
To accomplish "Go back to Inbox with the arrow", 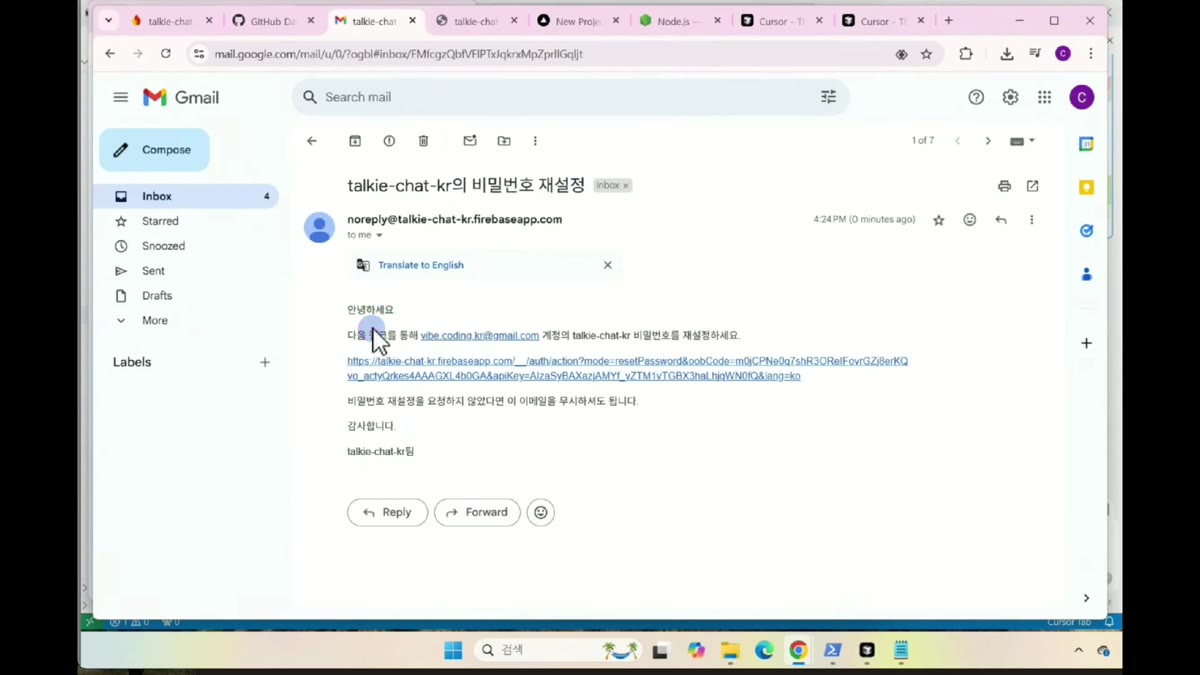I will (x=312, y=141).
